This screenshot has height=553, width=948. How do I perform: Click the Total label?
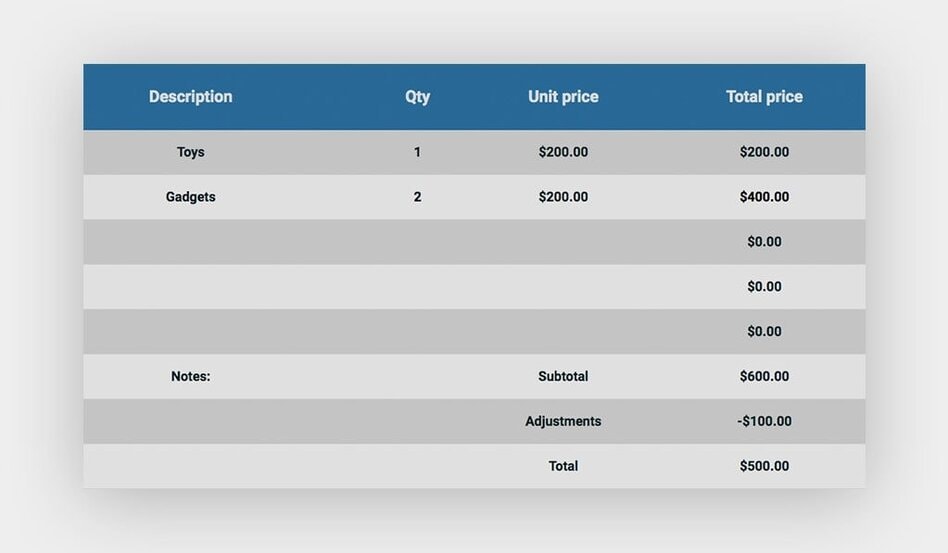(x=563, y=466)
